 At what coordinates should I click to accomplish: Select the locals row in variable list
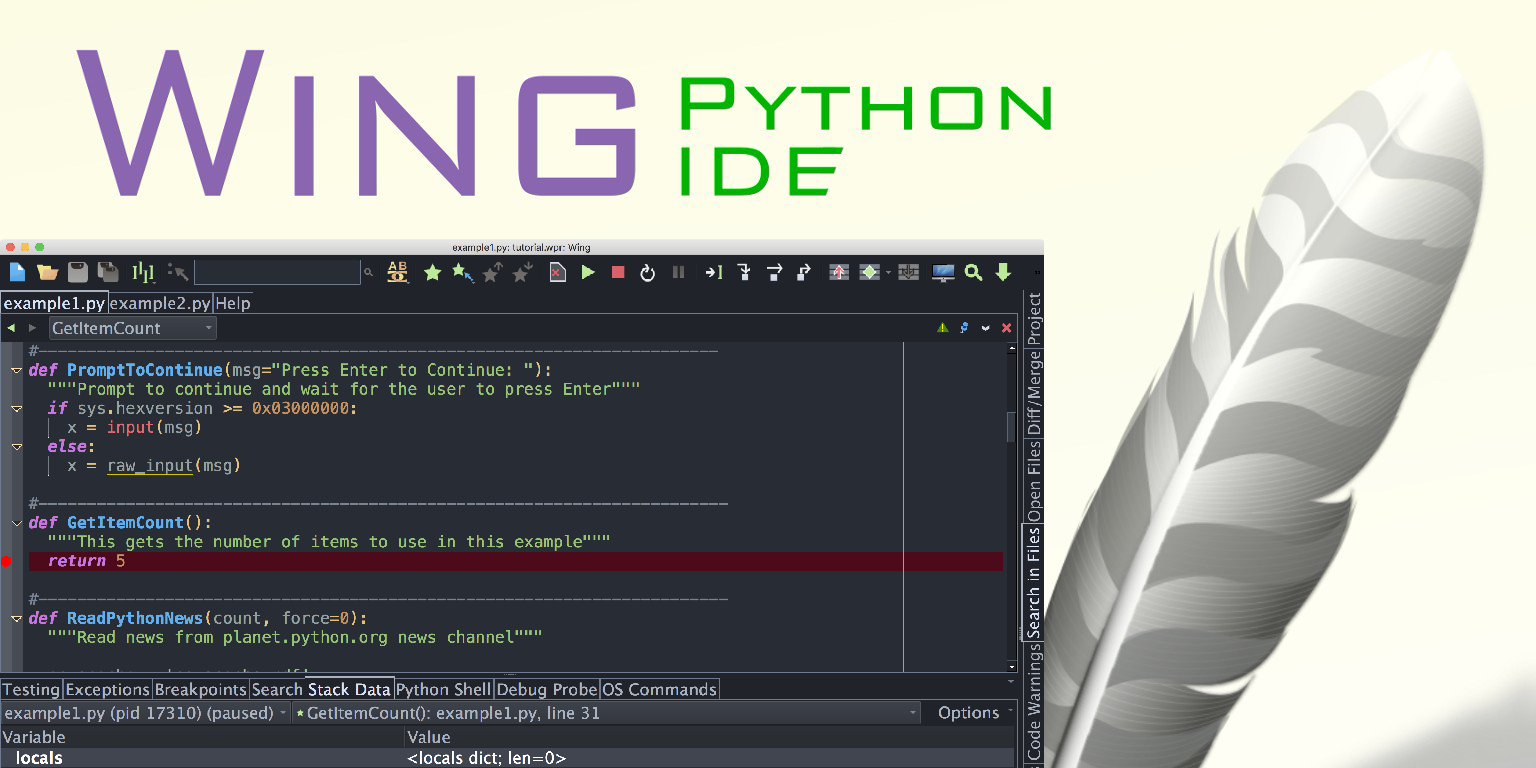click(x=507, y=758)
